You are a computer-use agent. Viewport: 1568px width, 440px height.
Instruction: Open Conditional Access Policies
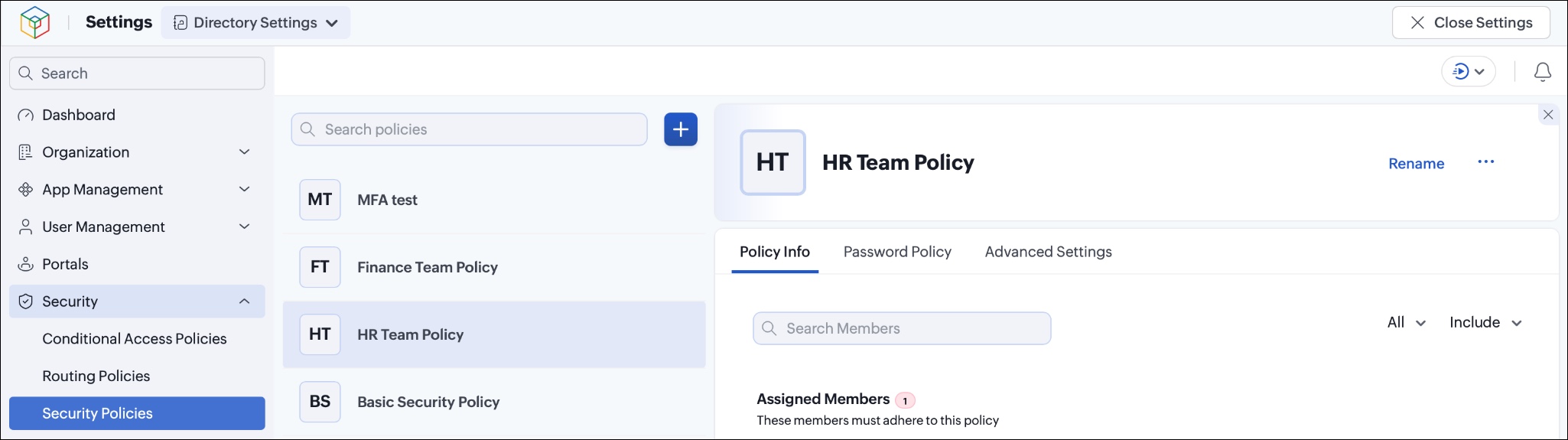pos(135,339)
